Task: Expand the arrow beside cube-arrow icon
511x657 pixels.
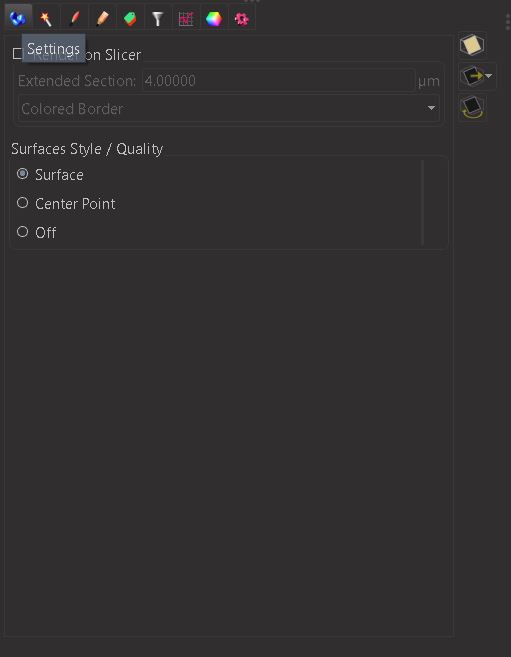Action: pos(489,76)
